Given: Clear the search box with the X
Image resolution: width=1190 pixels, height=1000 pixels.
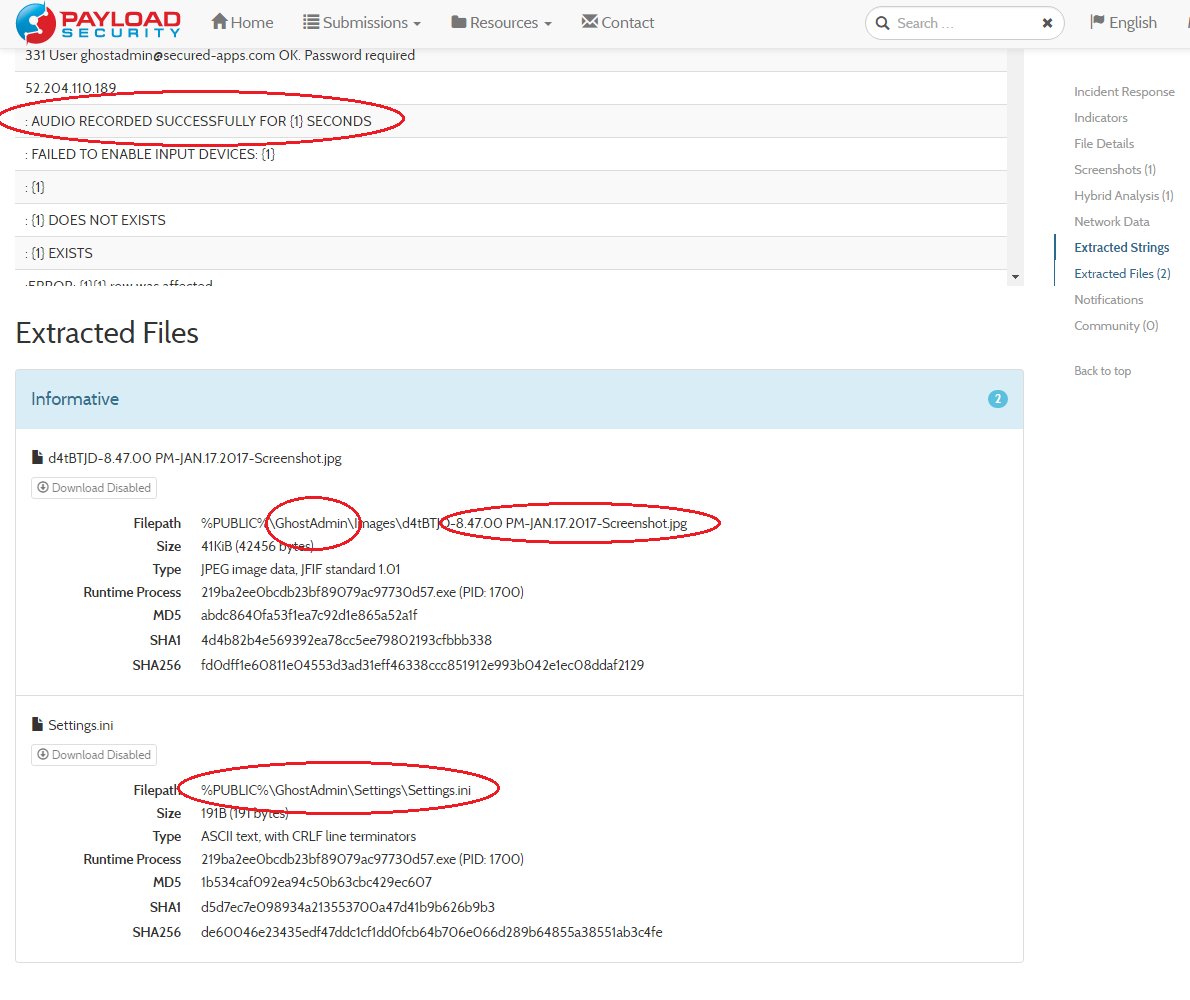Looking at the screenshot, I should (1047, 24).
